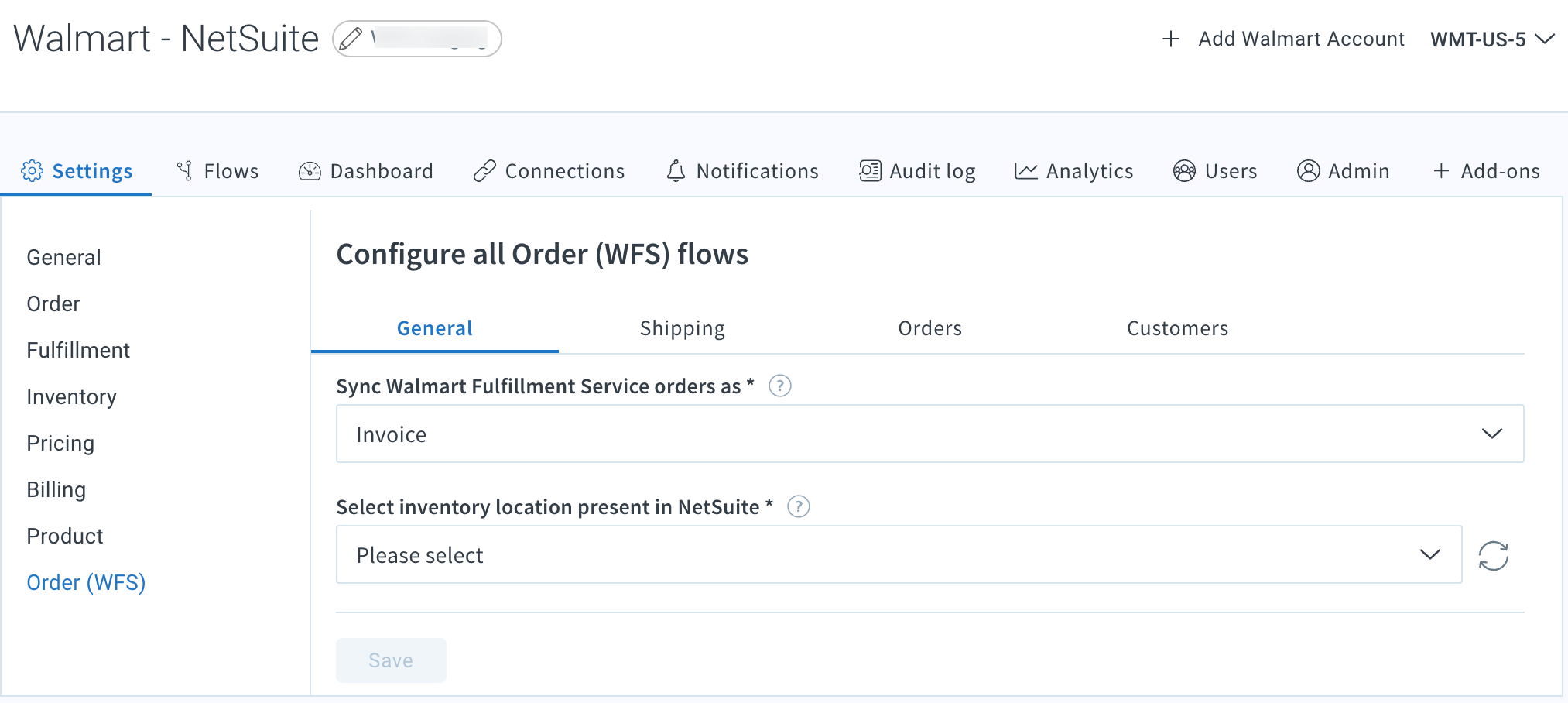Switch to the Orders sub-tab
1568x703 pixels.
click(930, 328)
